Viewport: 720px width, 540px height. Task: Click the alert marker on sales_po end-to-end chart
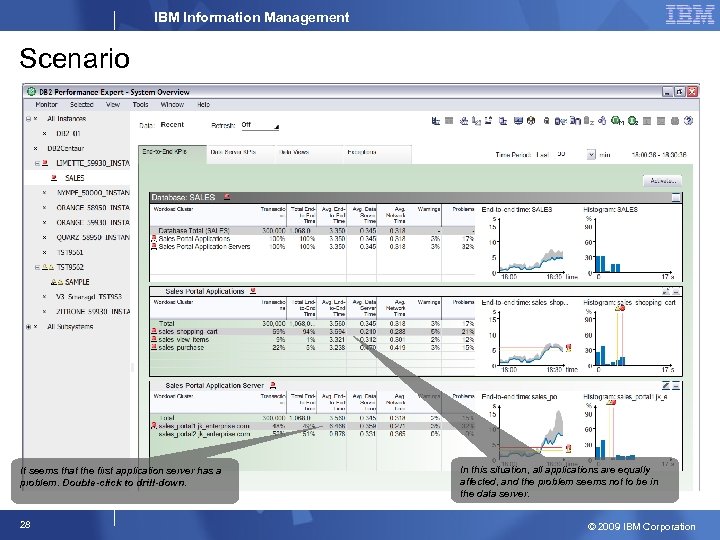coord(569,448)
